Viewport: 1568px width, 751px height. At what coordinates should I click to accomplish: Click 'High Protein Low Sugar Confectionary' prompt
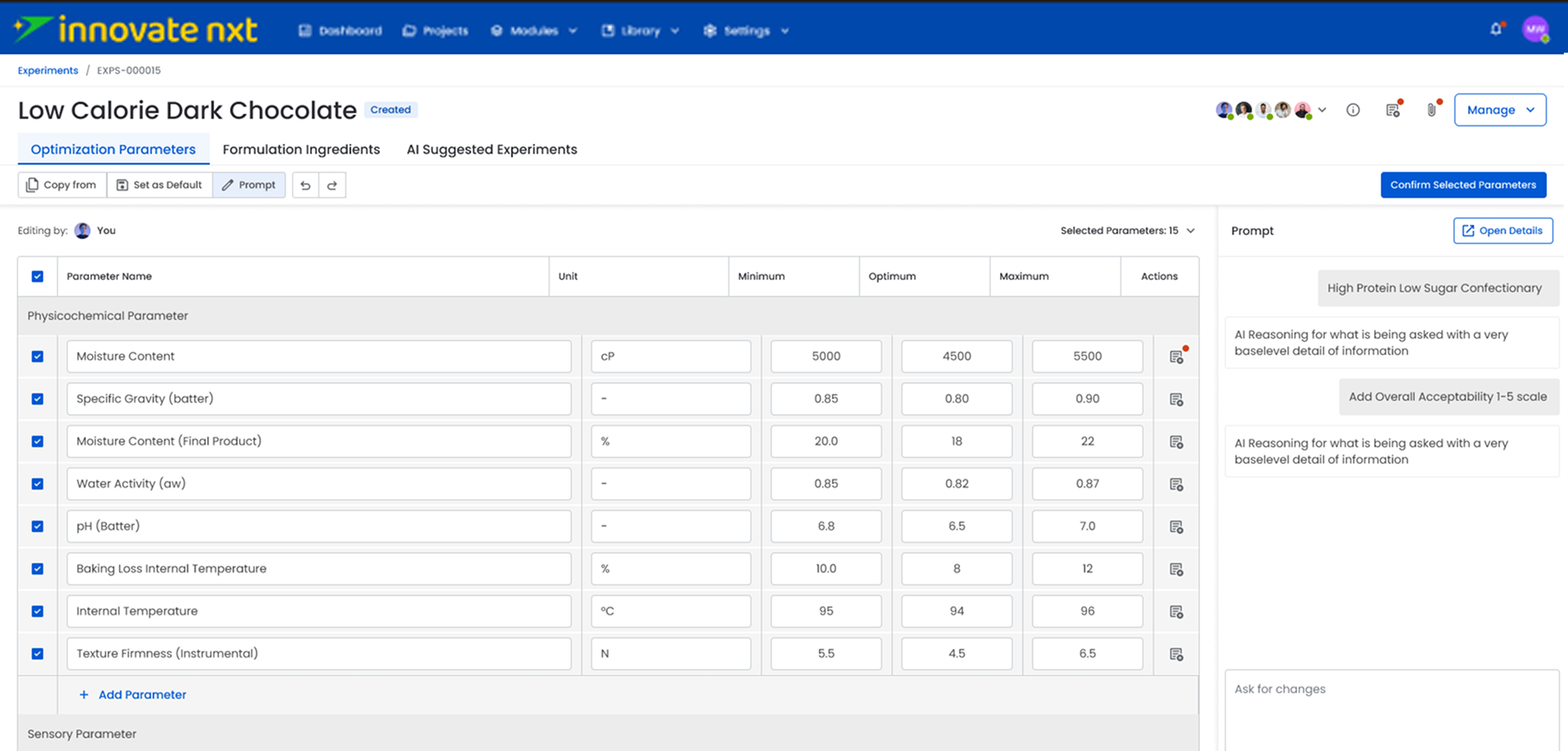click(x=1438, y=288)
